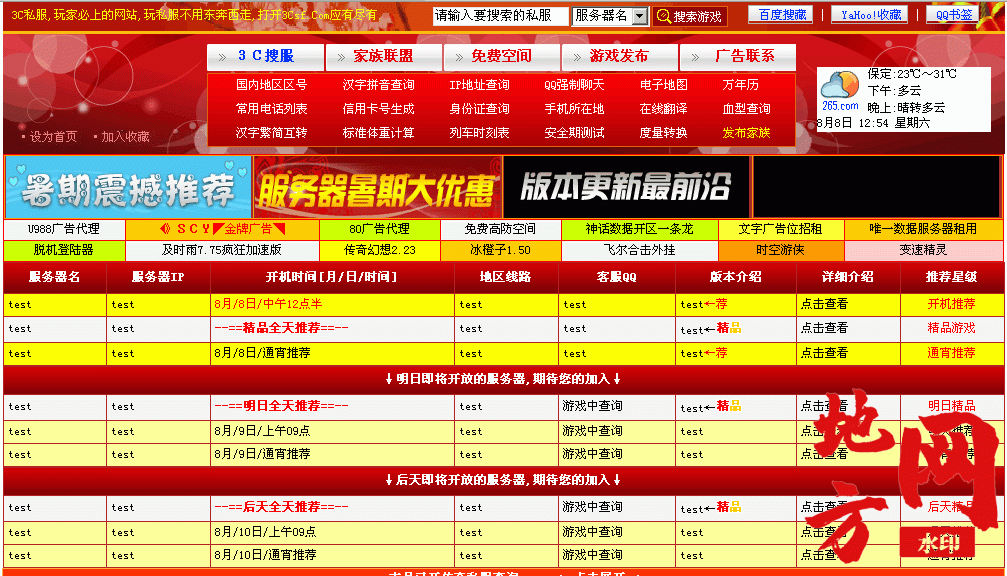The width and height of the screenshot is (1007, 576).
Task: Open the 国内地区区号 link
Action: coord(272,85)
